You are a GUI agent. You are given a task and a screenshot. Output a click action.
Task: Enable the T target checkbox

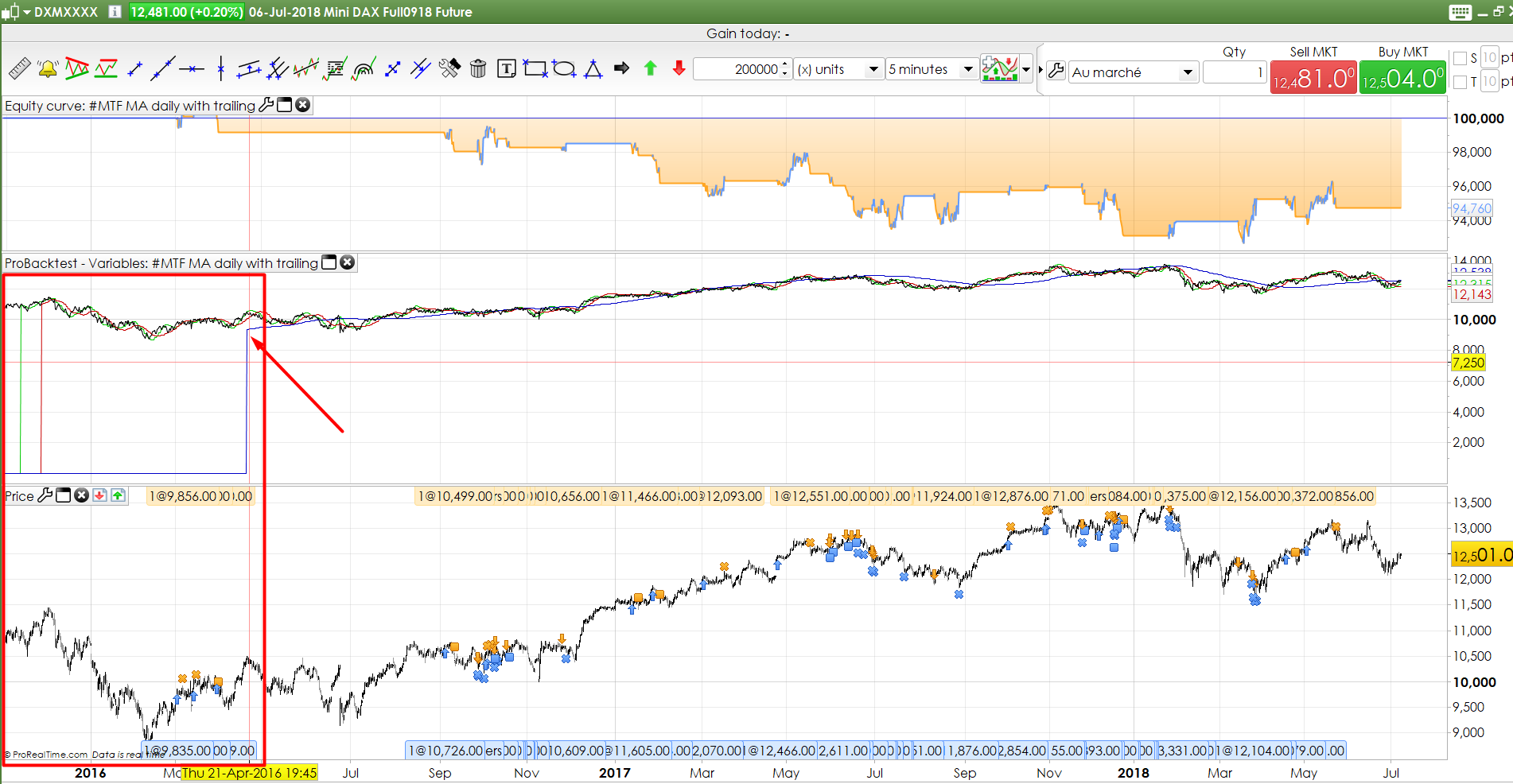click(1460, 82)
